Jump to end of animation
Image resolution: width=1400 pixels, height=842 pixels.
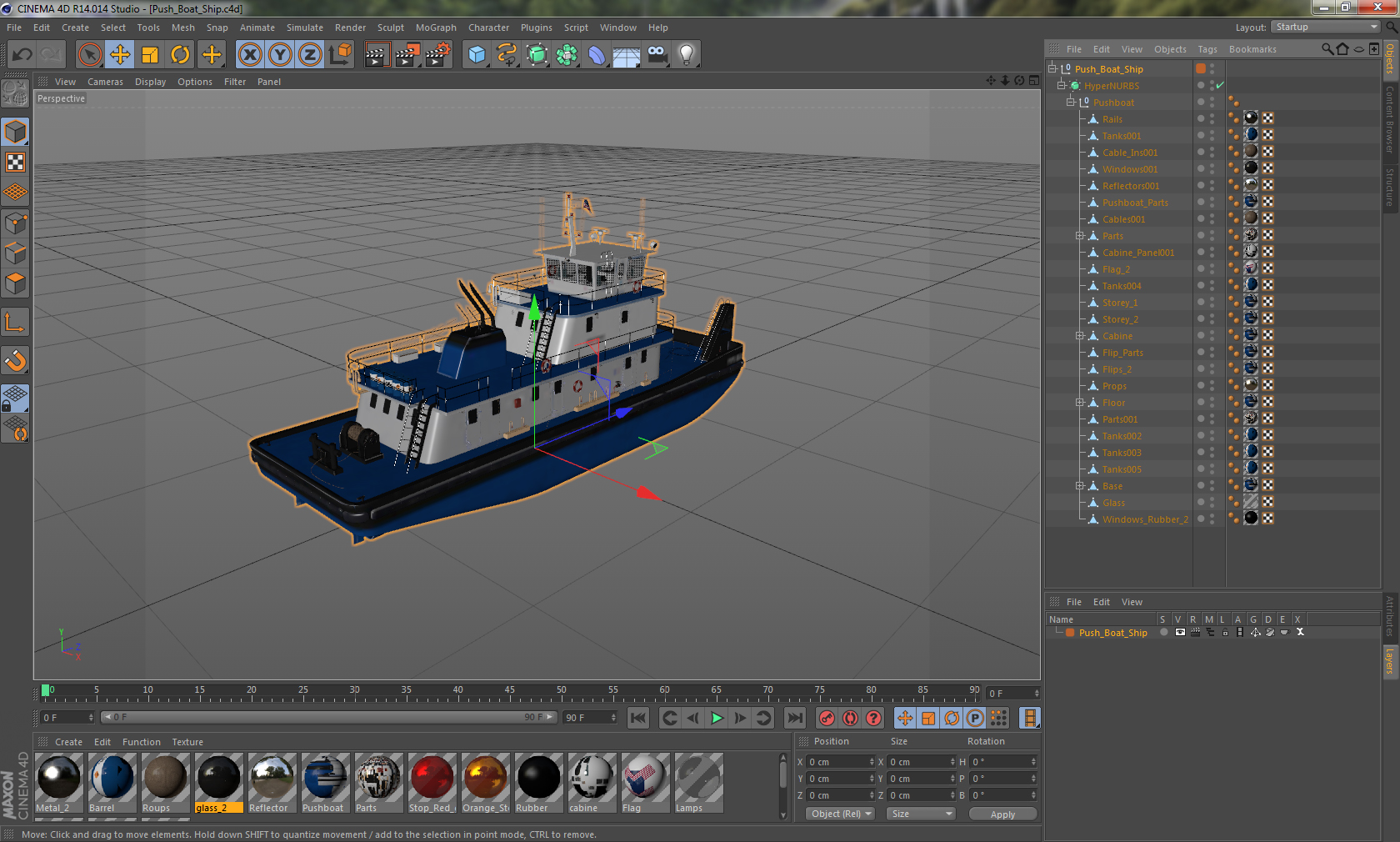click(795, 718)
